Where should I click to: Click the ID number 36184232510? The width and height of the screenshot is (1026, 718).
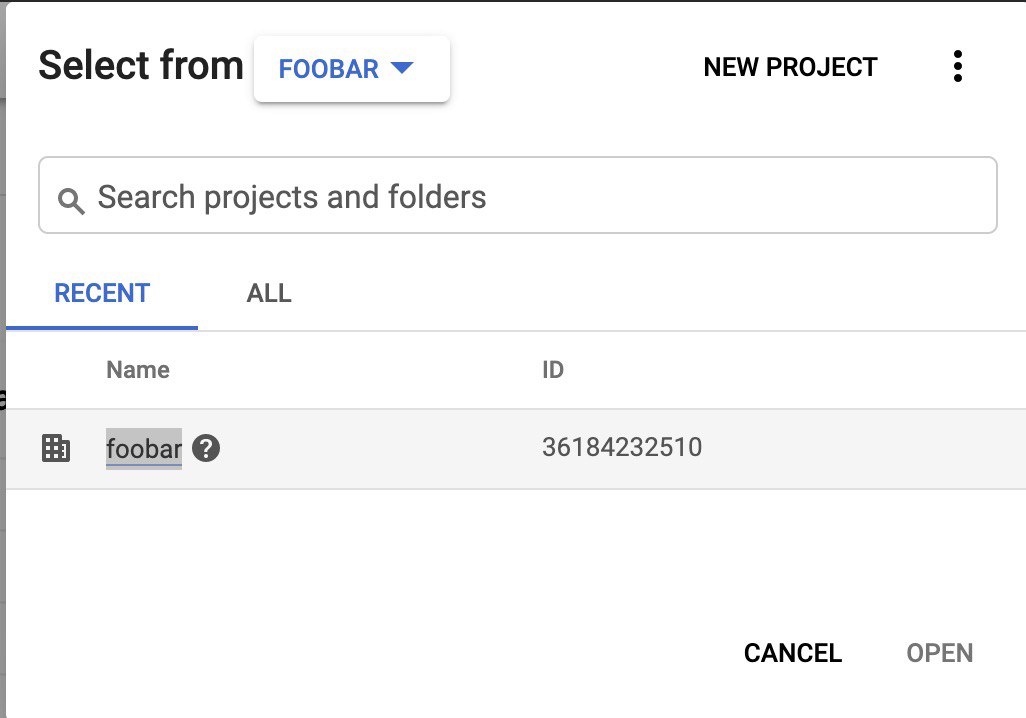pos(622,448)
